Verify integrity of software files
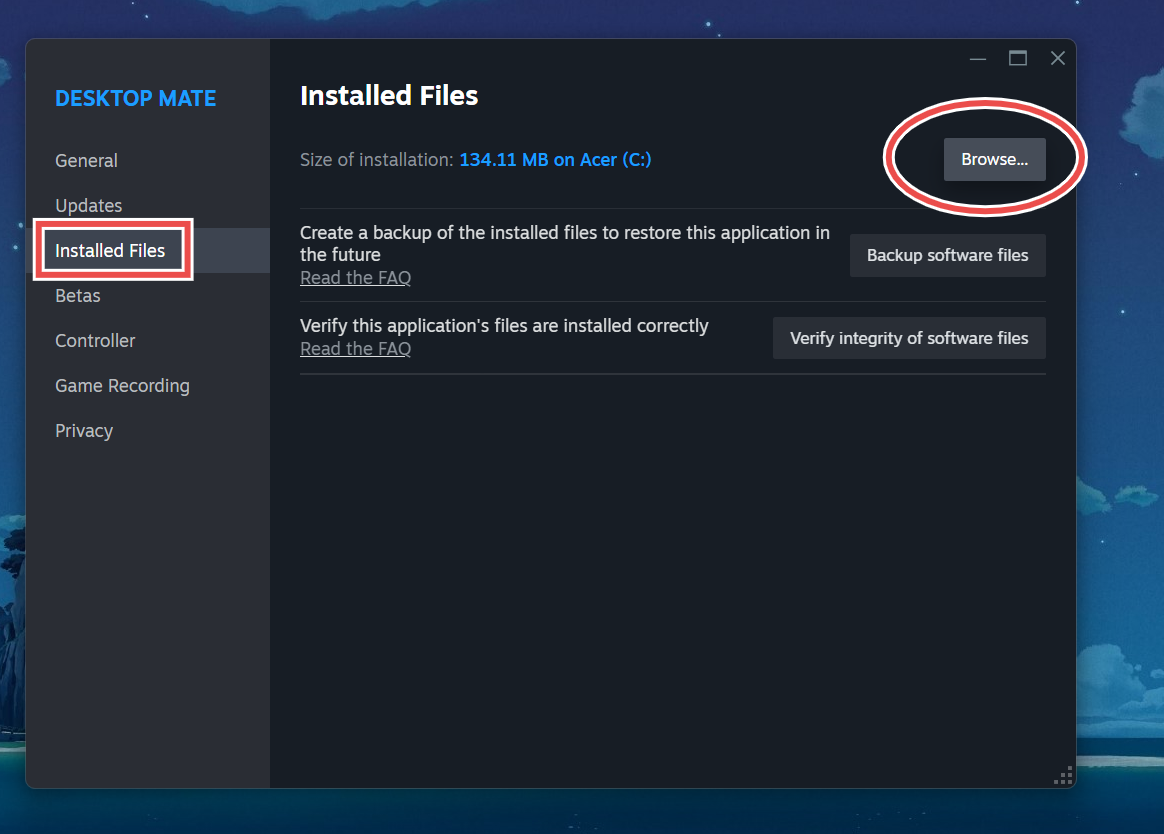This screenshot has width=1164, height=834. click(x=909, y=338)
